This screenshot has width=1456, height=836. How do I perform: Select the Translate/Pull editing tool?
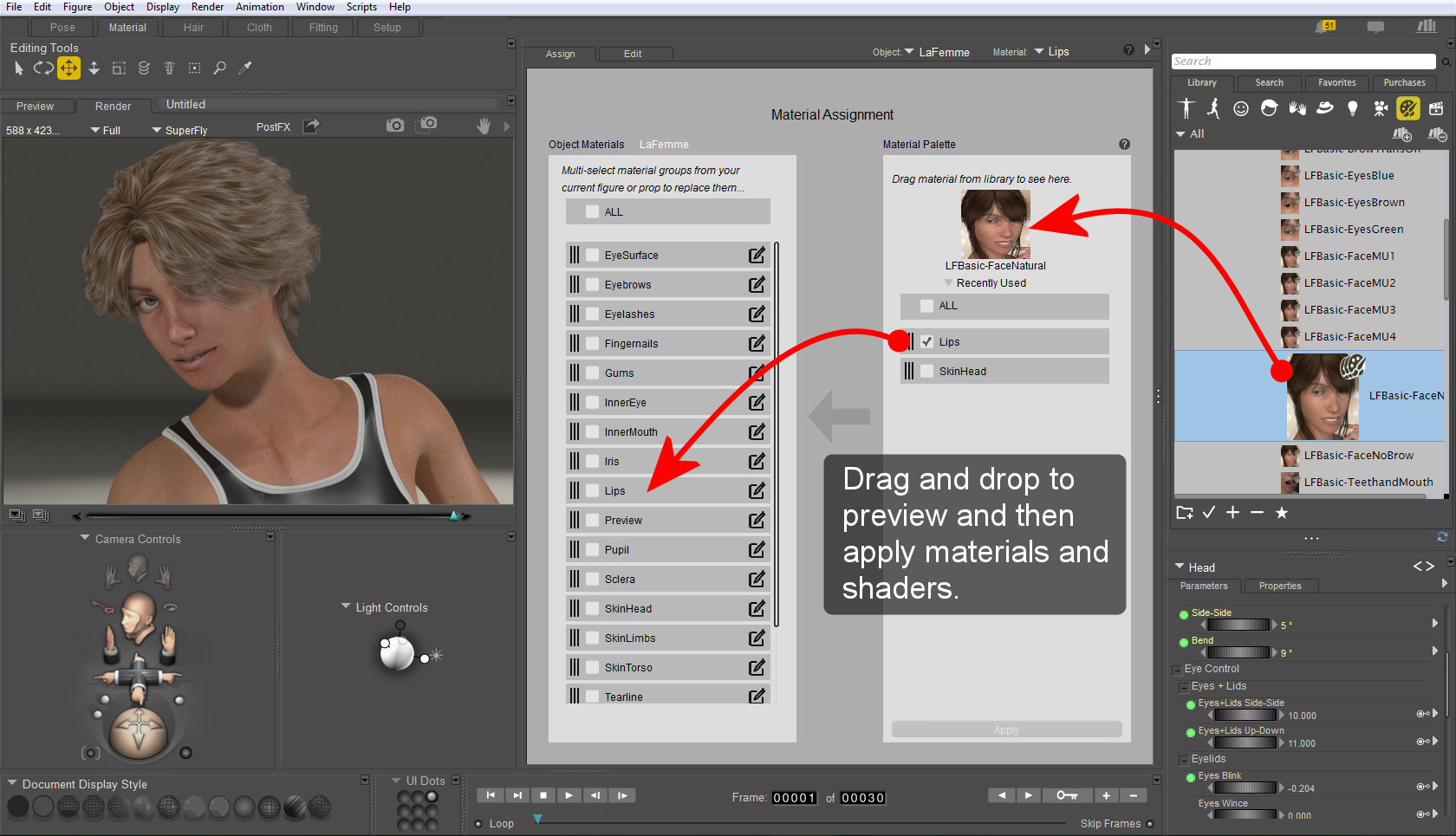pyautogui.click(x=68, y=68)
